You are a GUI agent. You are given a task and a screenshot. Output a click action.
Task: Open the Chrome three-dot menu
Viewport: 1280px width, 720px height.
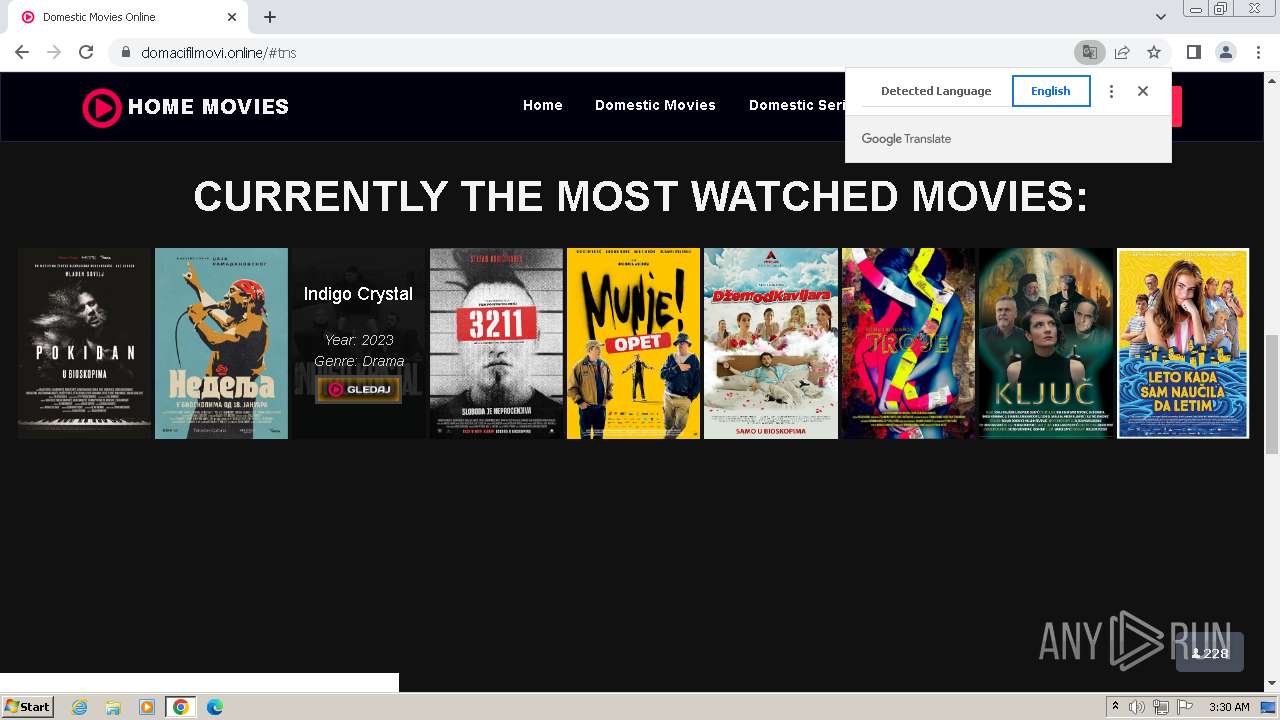point(1258,52)
